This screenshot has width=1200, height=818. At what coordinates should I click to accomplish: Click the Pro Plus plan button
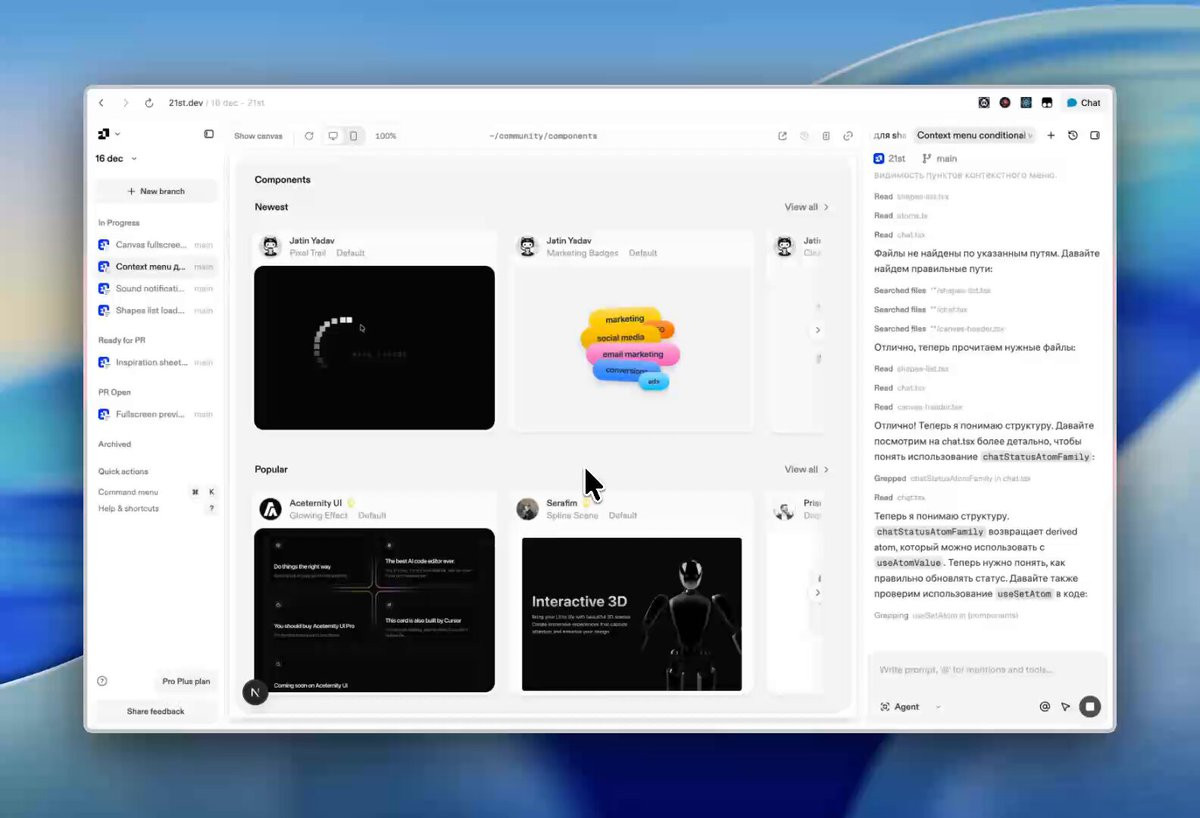(x=187, y=681)
